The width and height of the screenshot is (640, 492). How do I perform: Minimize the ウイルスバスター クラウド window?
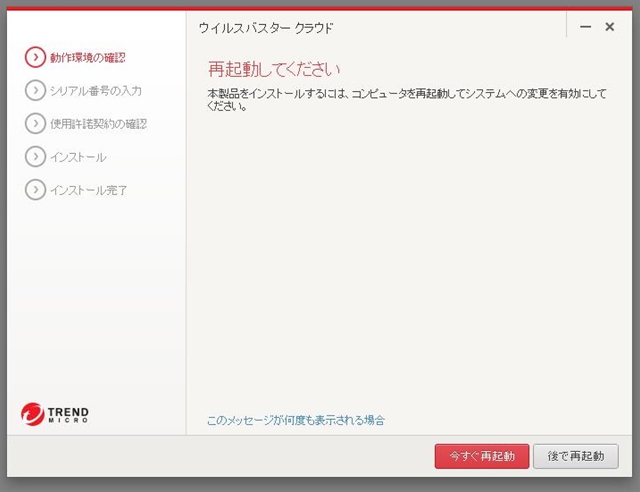coord(585,27)
